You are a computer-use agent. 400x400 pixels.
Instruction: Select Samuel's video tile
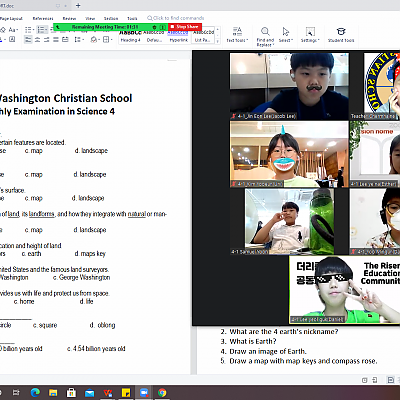[289, 222]
